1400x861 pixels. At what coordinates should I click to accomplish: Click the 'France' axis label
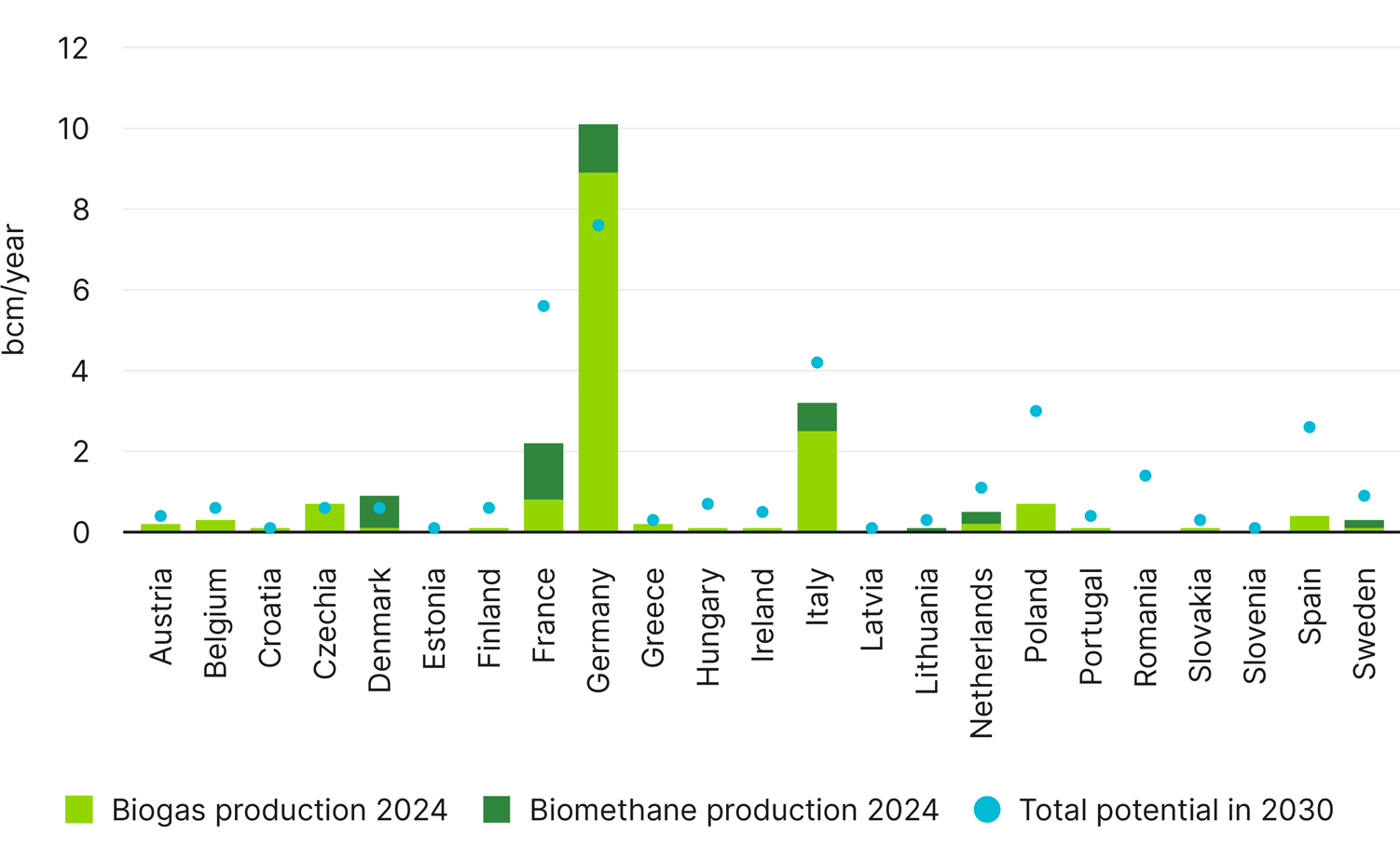[x=543, y=616]
